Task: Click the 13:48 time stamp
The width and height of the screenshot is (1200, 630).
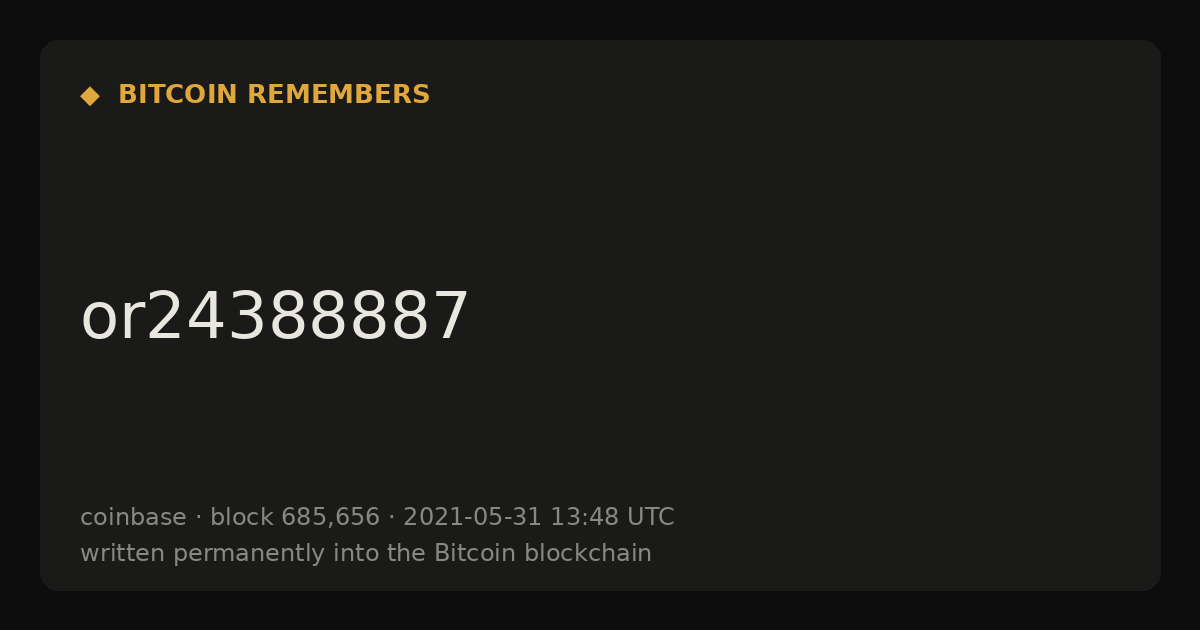Action: [x=584, y=517]
